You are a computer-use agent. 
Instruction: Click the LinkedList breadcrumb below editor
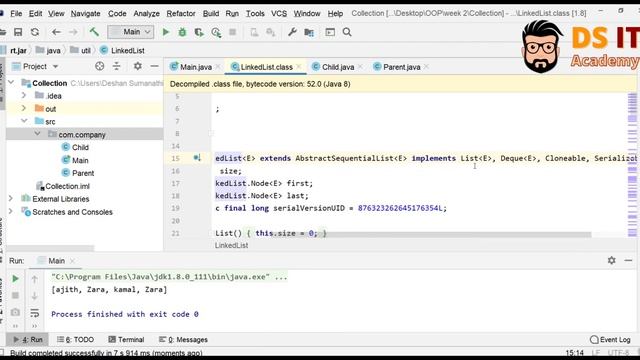tap(231, 245)
